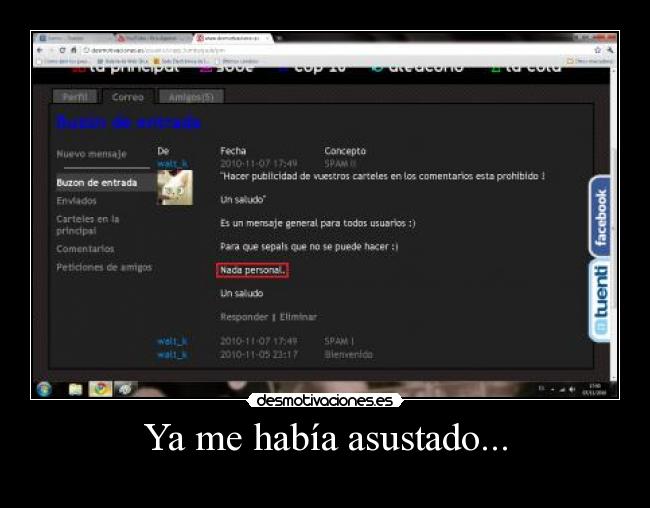Click the Buzon de entrada heading
This screenshot has width=650, height=508.
pyautogui.click(x=128, y=123)
